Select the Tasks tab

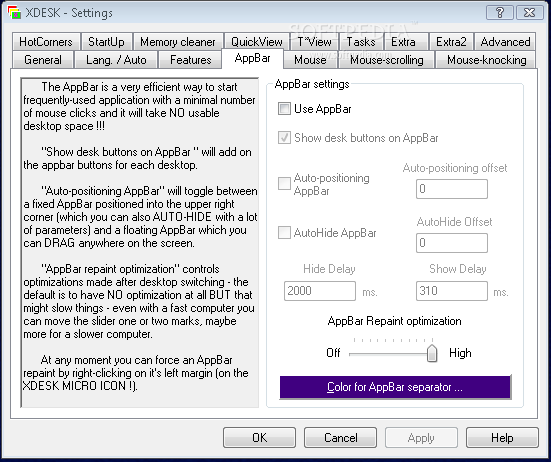coord(361,42)
